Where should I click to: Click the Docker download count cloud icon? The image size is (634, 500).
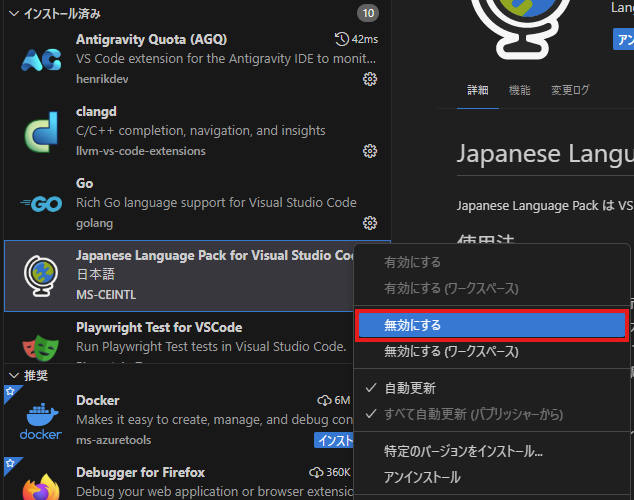[324, 401]
